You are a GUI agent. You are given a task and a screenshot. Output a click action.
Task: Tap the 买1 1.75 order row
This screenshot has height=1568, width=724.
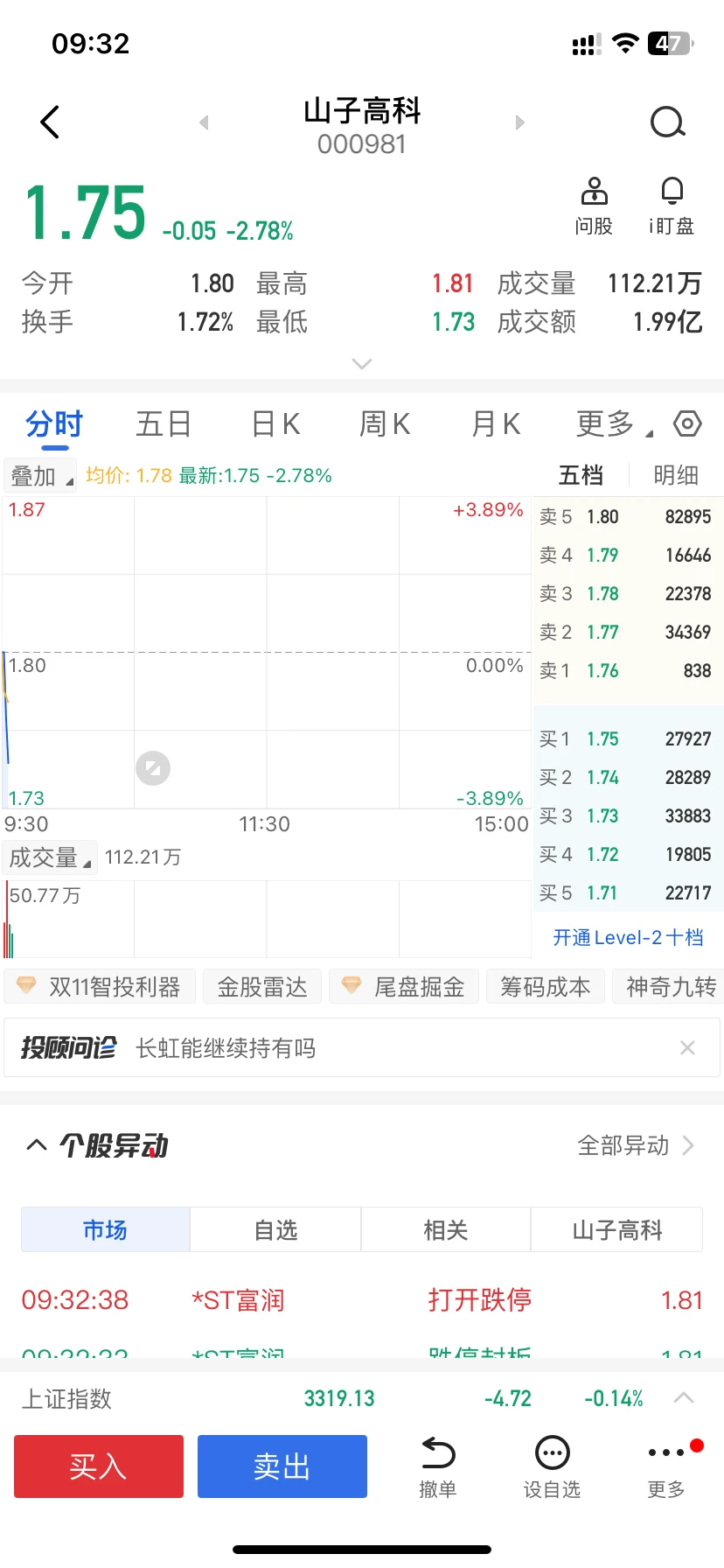tap(628, 739)
